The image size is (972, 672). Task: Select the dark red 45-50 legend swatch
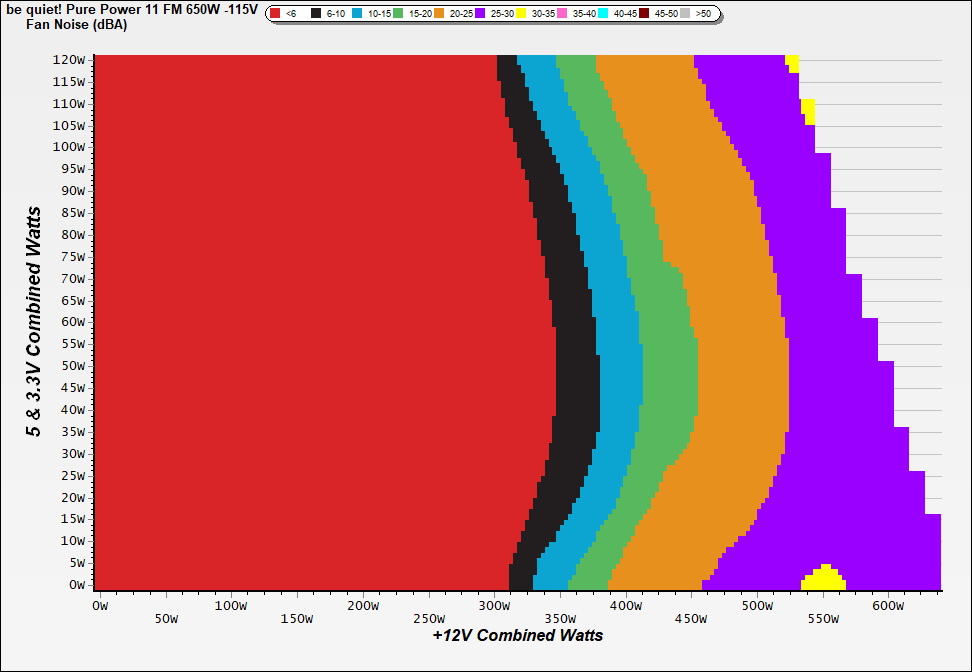645,14
